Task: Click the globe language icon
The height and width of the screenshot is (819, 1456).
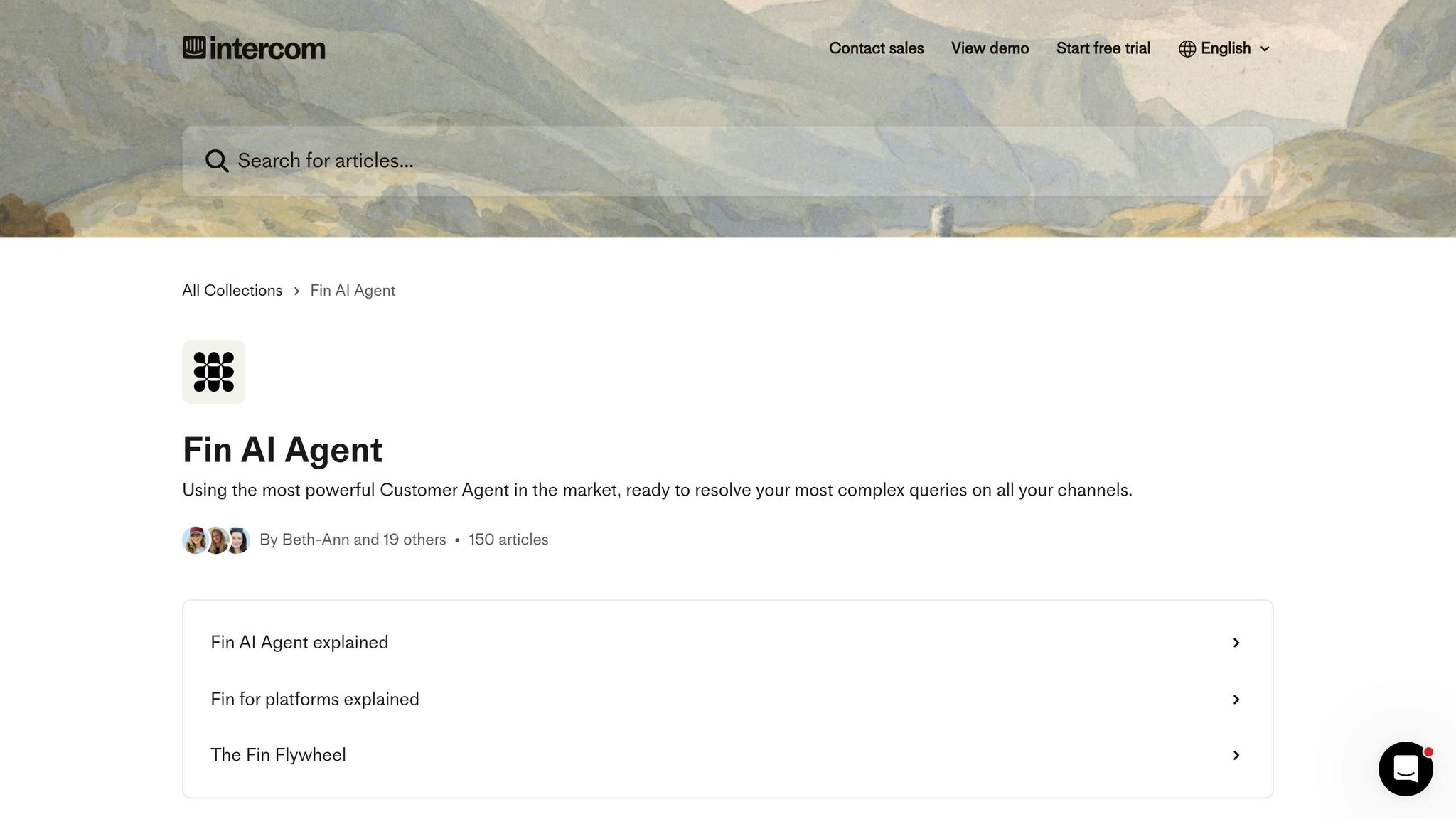Action: point(1187,48)
